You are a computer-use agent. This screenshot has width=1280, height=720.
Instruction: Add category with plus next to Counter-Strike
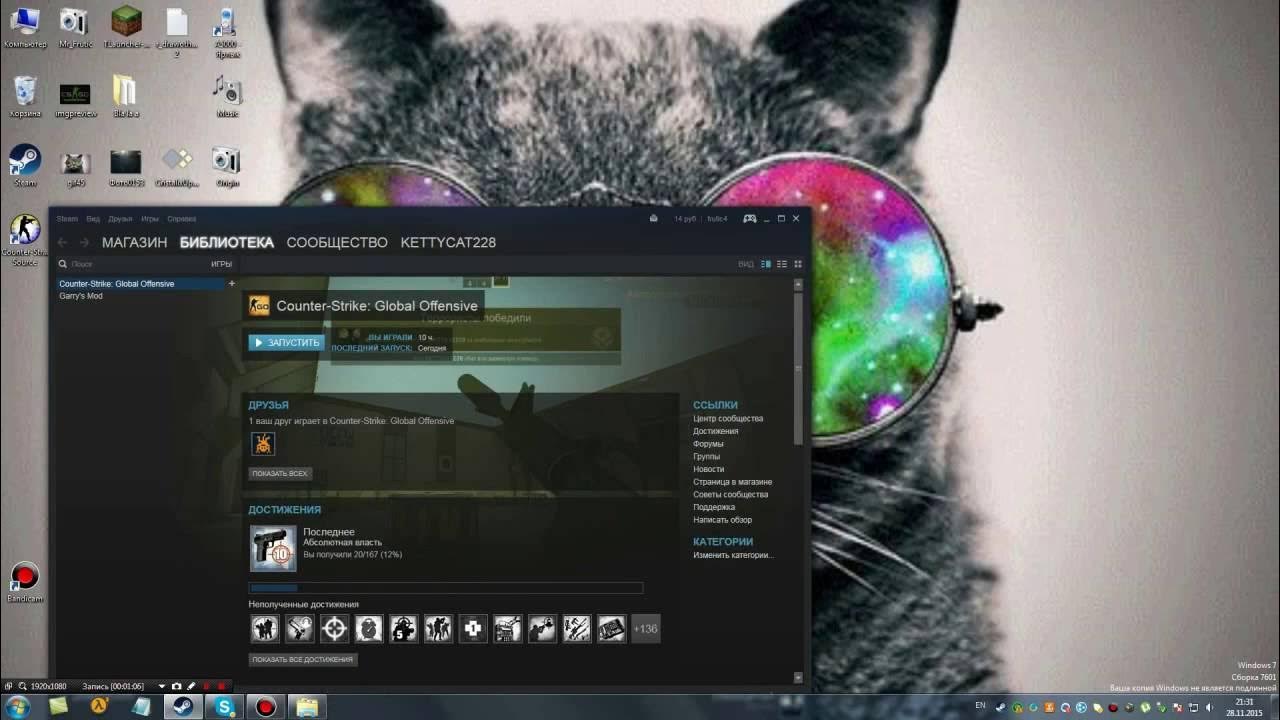click(232, 284)
